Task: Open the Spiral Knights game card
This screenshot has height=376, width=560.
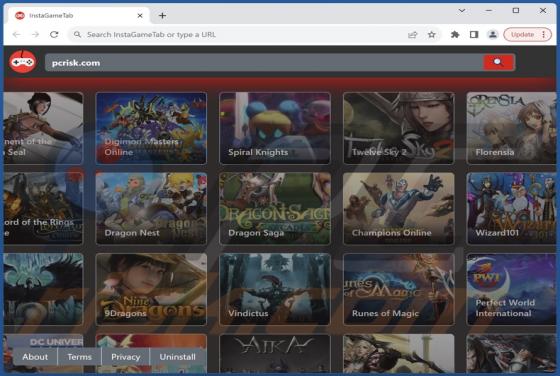Action: click(x=275, y=128)
